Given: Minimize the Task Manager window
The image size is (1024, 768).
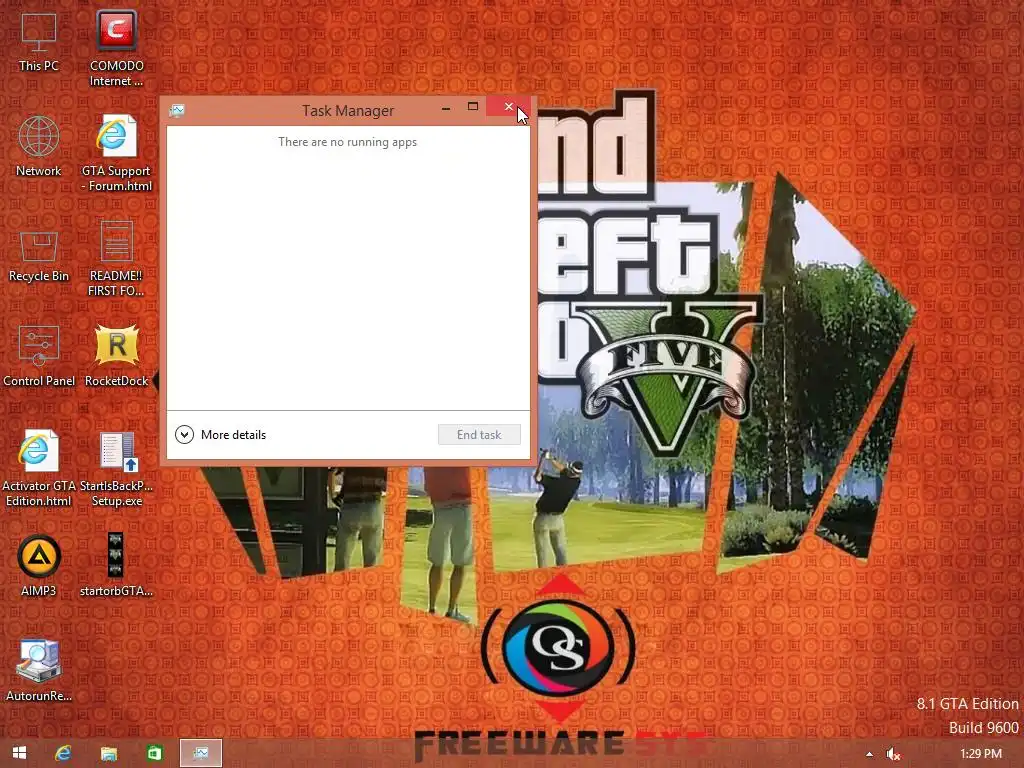Looking at the screenshot, I should (446, 108).
